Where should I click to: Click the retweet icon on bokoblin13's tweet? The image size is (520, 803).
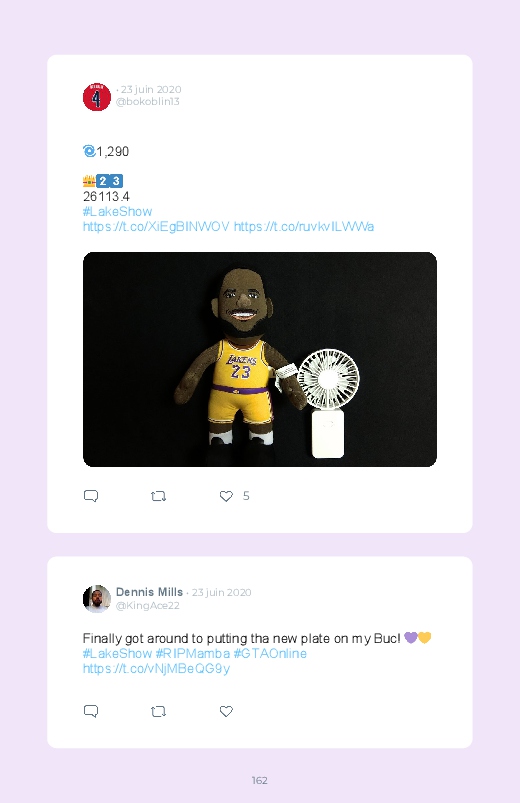pos(158,496)
